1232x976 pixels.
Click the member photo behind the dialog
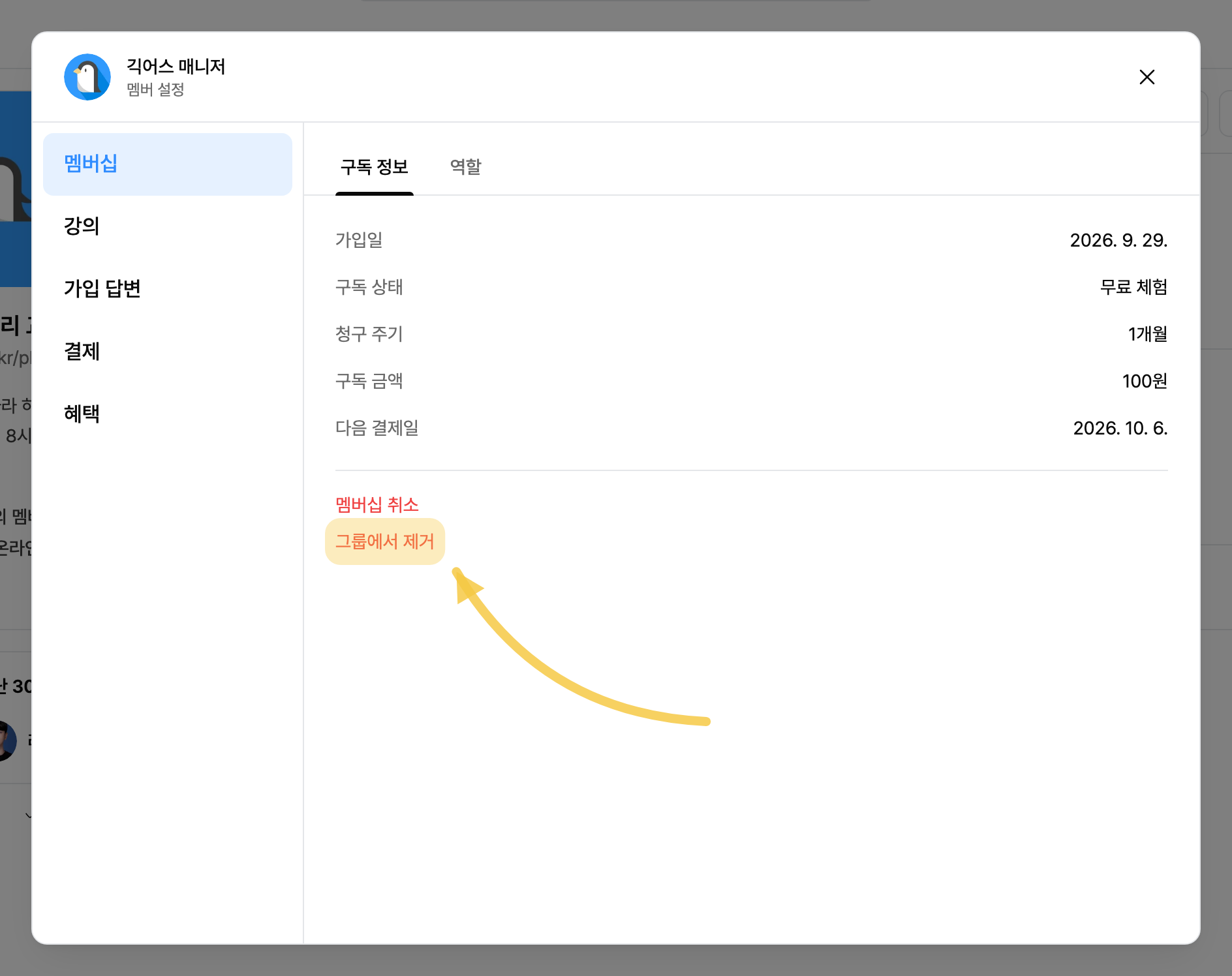point(7,741)
